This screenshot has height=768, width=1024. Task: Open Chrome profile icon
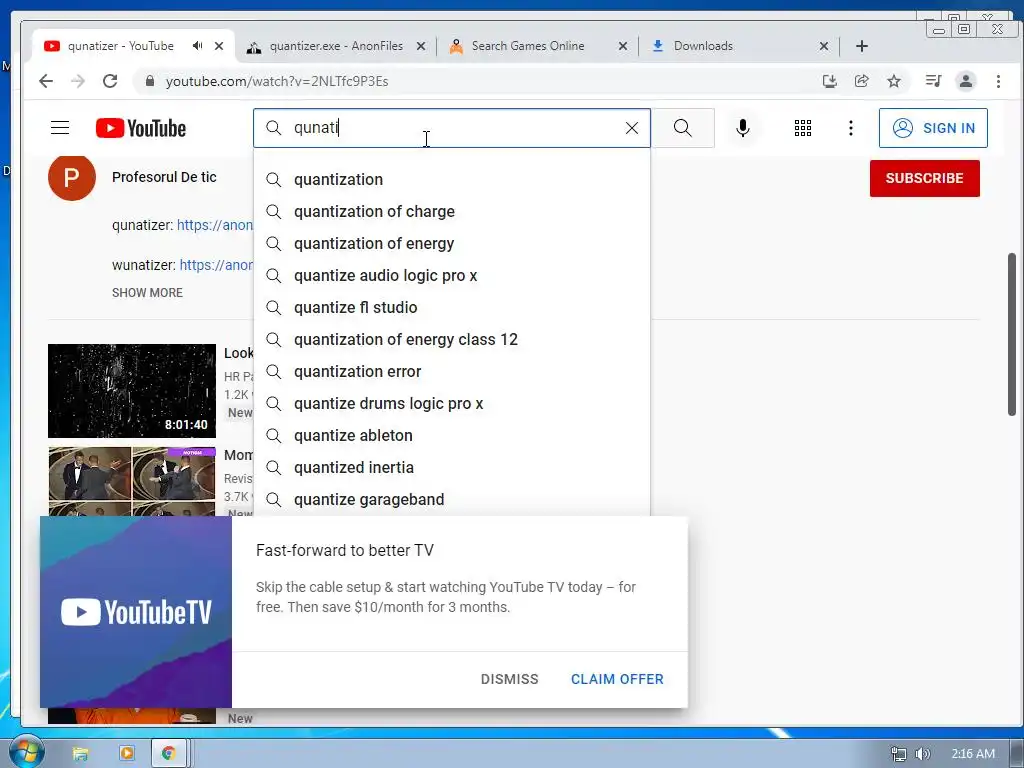tap(966, 81)
